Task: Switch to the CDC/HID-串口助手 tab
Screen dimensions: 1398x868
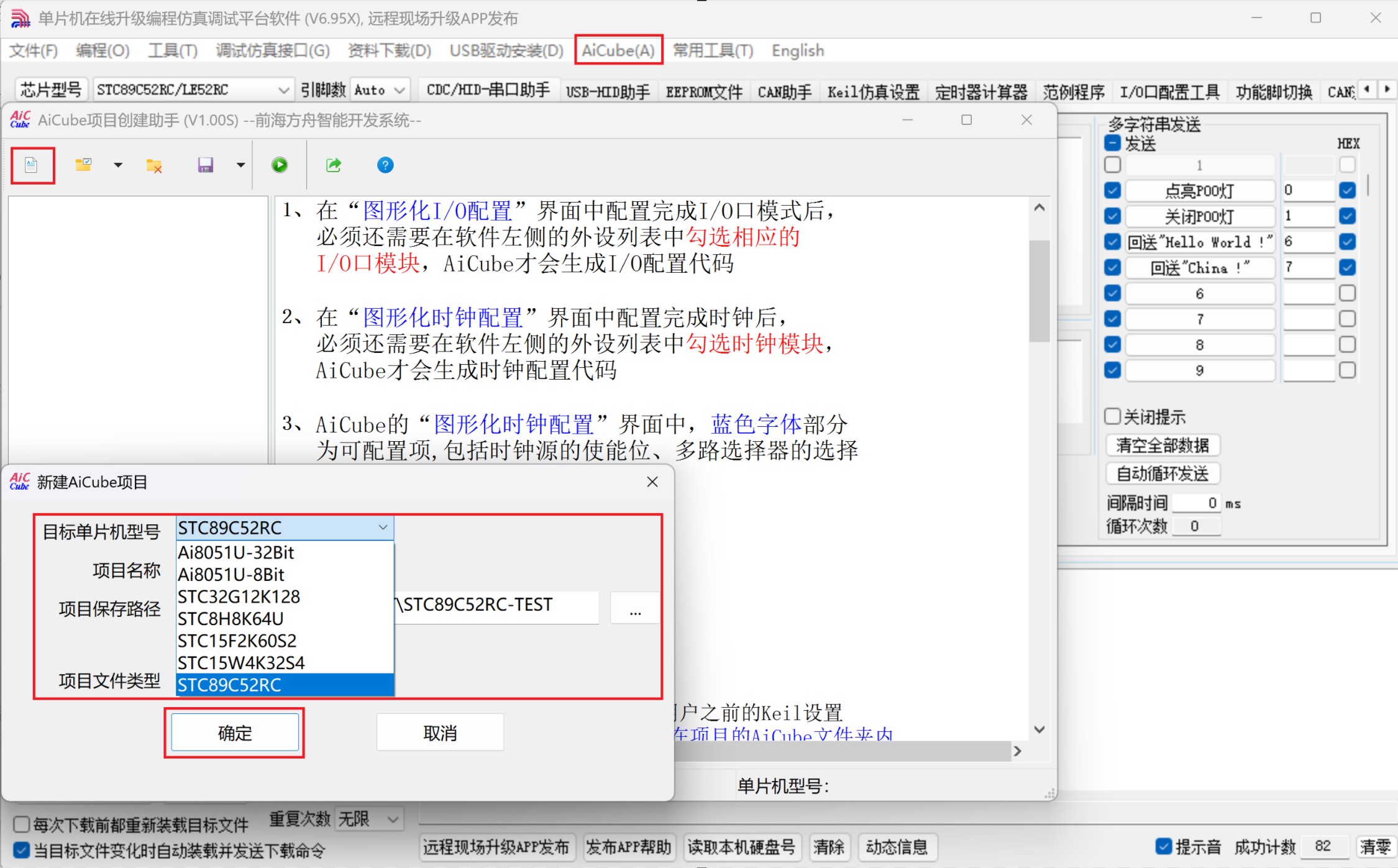Action: pyautogui.click(x=488, y=91)
